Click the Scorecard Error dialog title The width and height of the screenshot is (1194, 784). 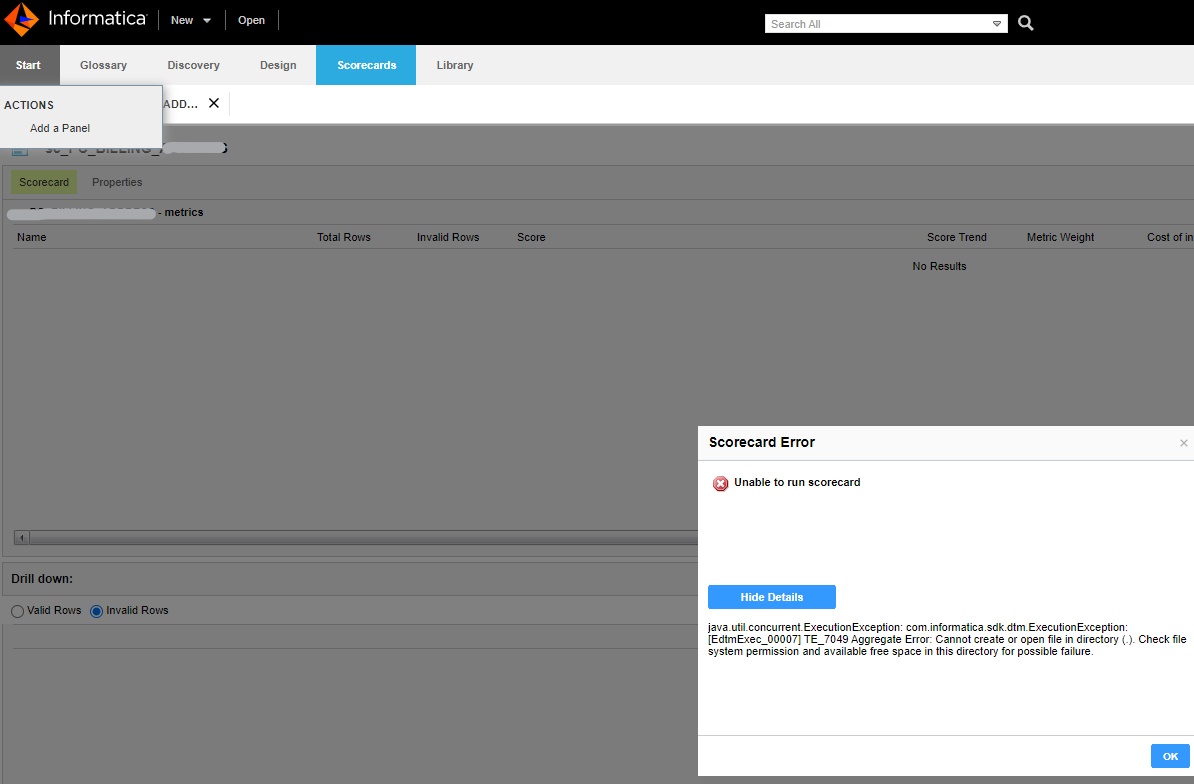761,442
